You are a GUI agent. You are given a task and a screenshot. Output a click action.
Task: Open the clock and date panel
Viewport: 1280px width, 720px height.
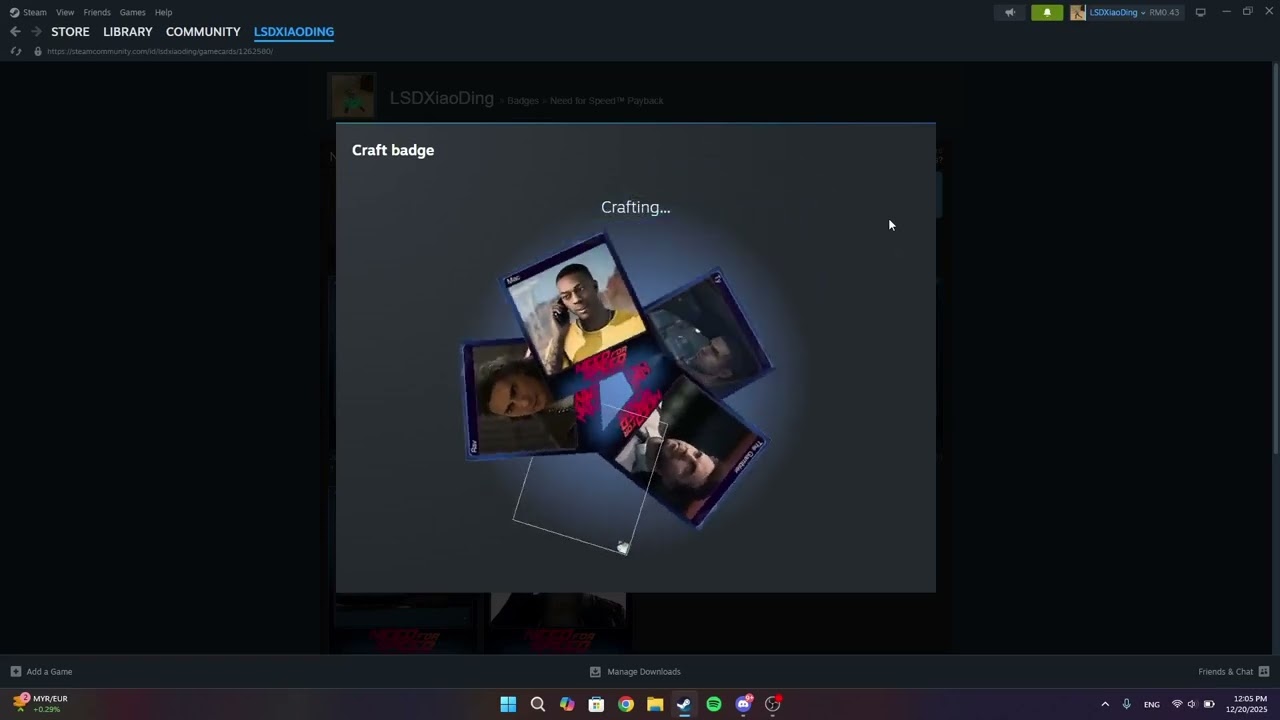tap(1246, 704)
